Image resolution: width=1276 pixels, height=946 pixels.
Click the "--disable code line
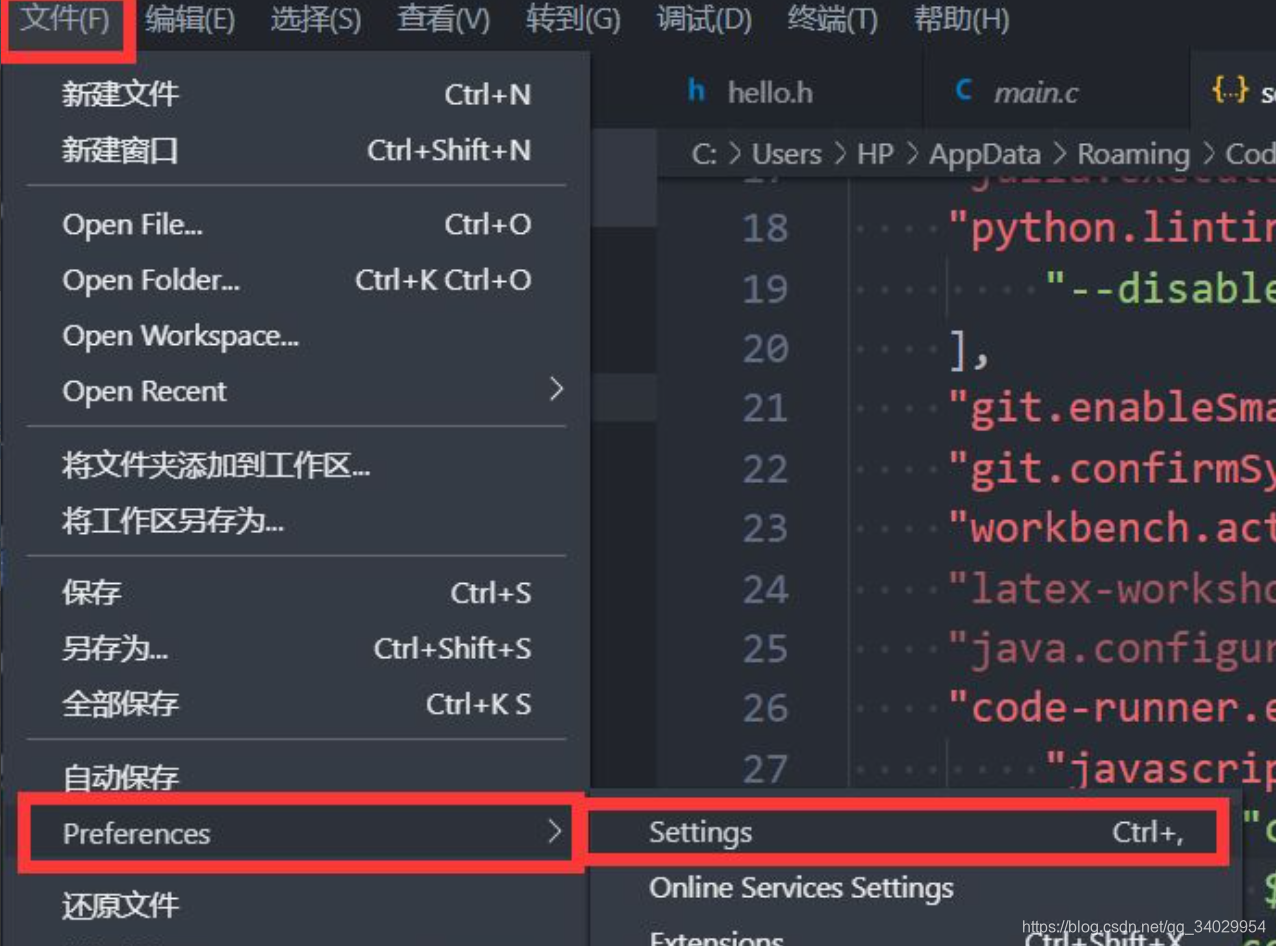(1160, 289)
